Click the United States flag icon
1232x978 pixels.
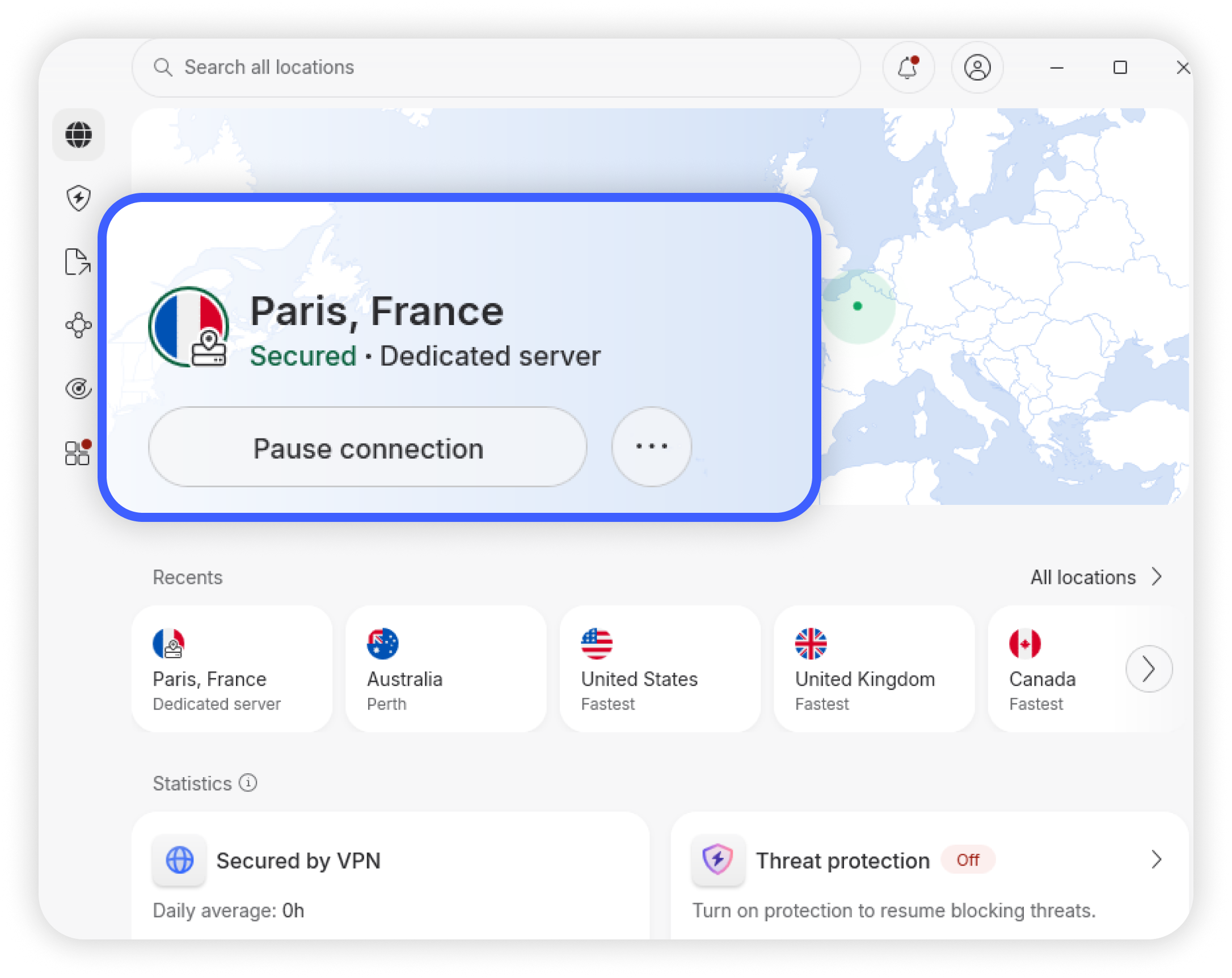597,644
